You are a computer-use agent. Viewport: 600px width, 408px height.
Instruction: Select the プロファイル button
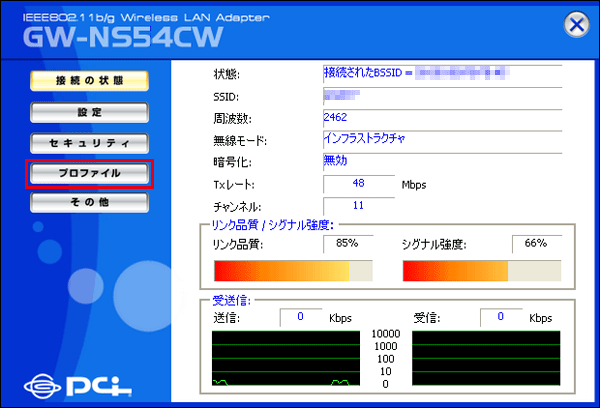(x=89, y=173)
